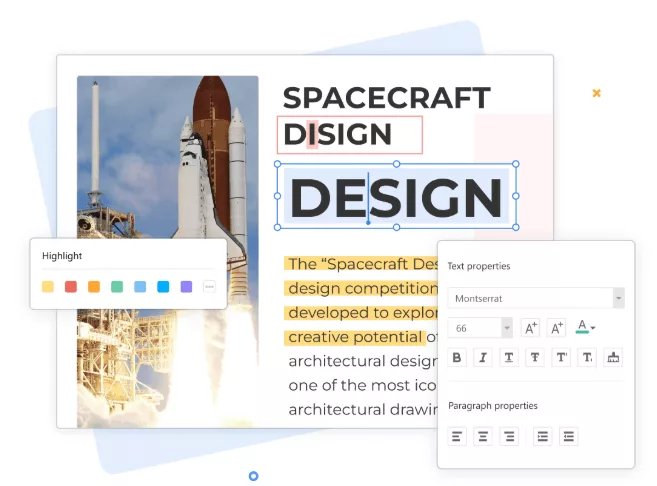Center align the paragraph
This screenshot has height=486, width=657.
coord(483,436)
